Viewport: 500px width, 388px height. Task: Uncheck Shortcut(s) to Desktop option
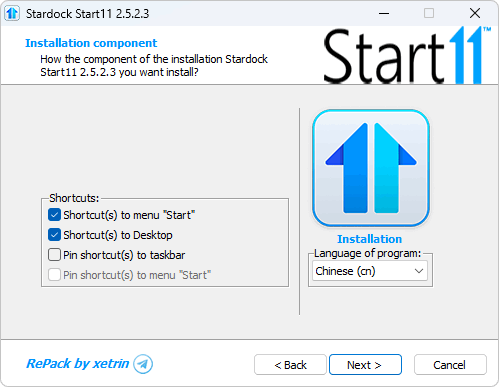pos(54,235)
